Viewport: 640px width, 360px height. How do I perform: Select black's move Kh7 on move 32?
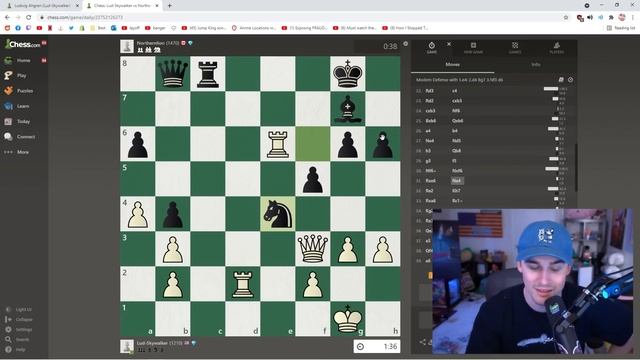coord(456,191)
